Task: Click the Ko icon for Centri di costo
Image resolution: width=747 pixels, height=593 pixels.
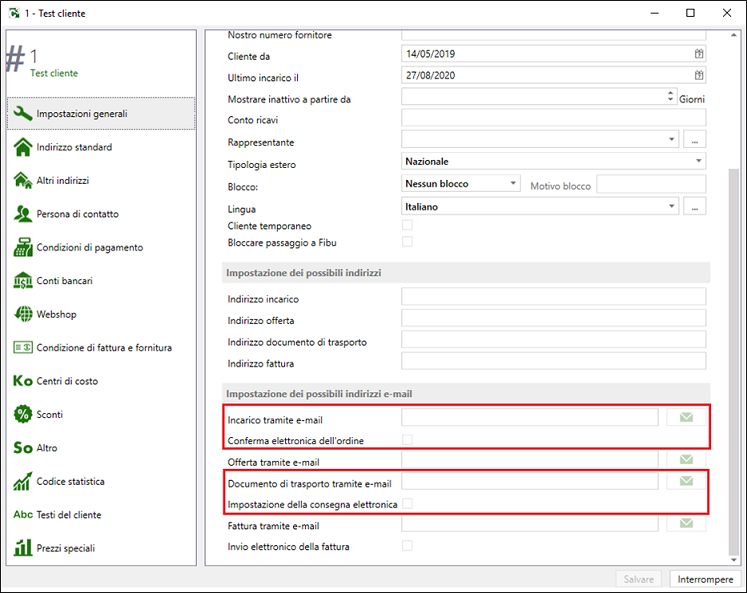Action: 22,381
